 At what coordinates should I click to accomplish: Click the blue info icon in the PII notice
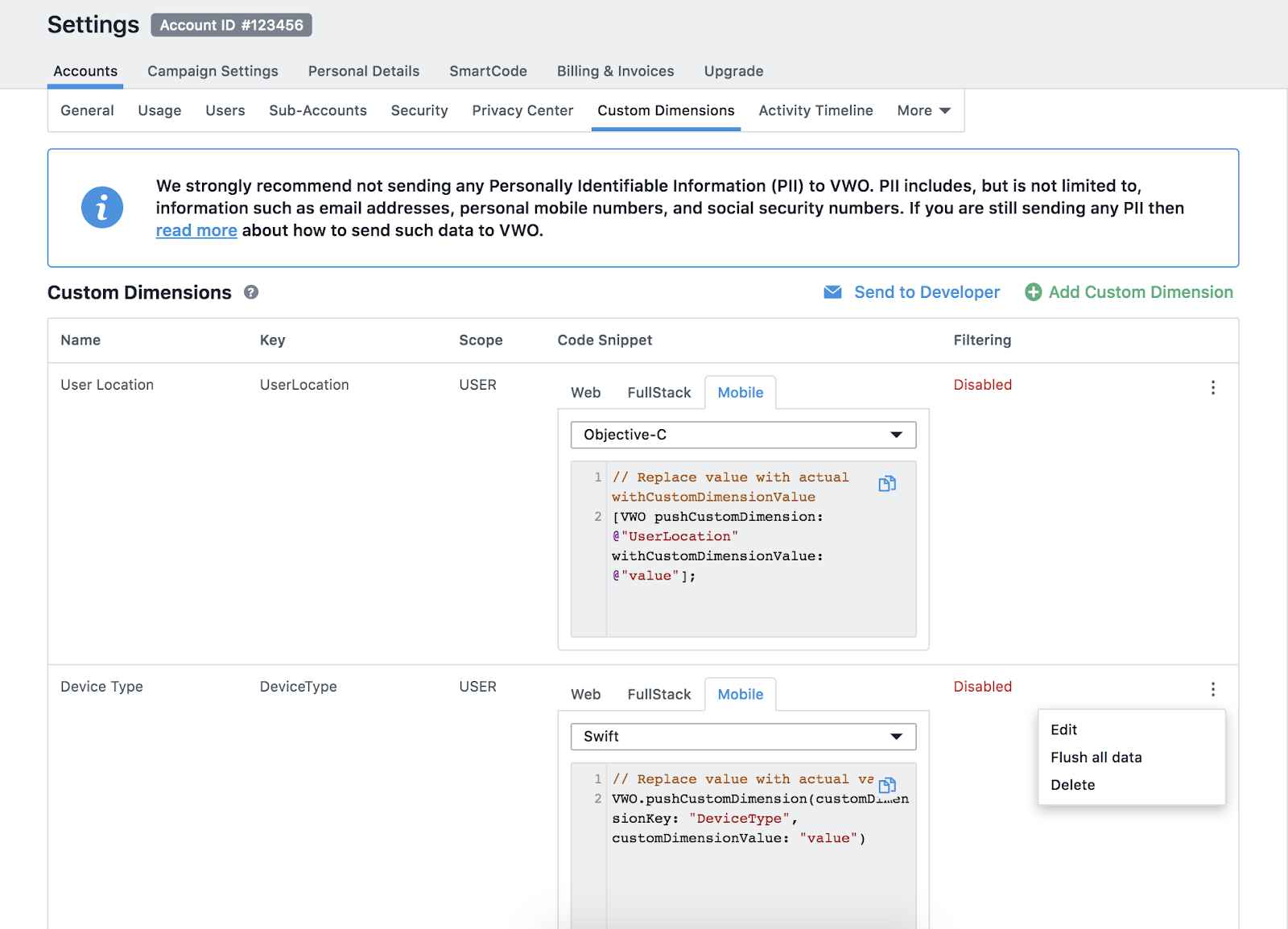(102, 208)
